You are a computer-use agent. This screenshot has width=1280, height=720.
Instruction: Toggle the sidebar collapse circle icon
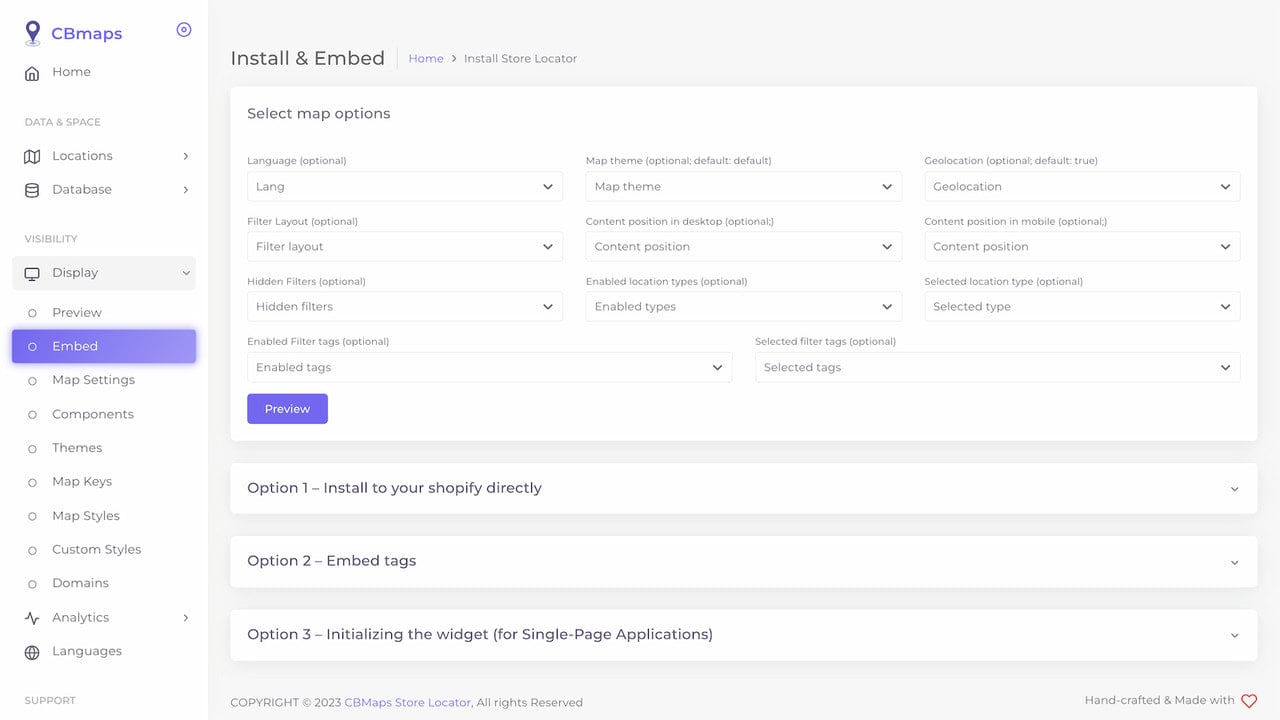tap(184, 30)
